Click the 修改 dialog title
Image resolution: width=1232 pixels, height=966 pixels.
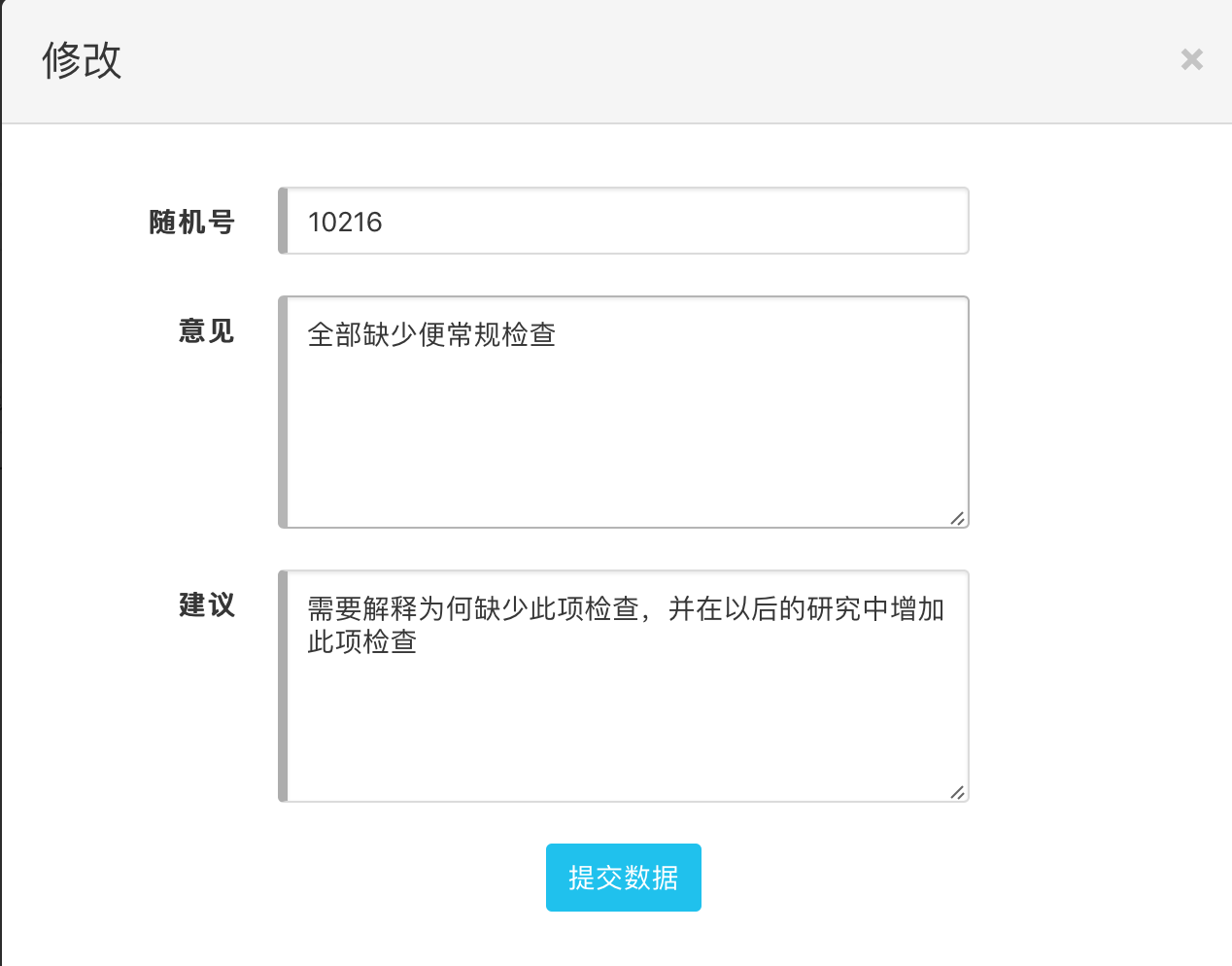pos(82,60)
